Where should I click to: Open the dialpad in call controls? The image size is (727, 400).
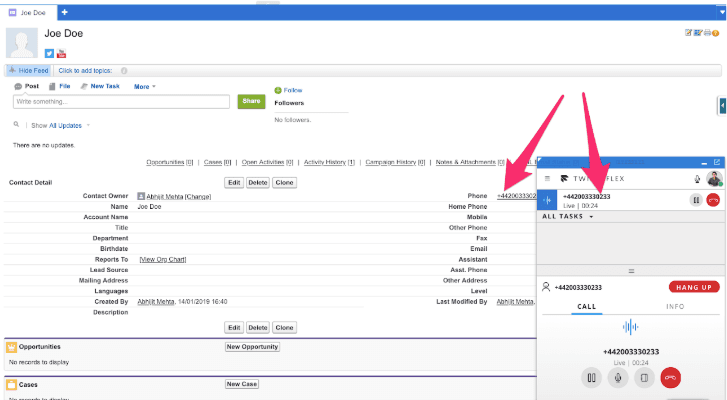click(645, 377)
